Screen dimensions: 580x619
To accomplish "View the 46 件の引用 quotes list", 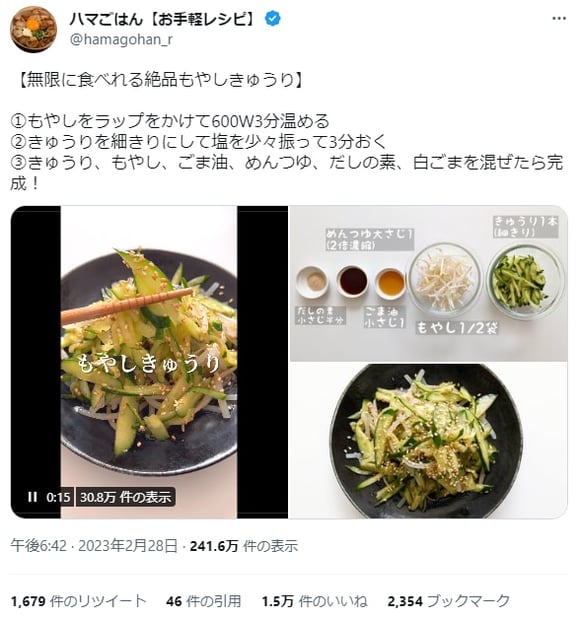I will pos(204,601).
